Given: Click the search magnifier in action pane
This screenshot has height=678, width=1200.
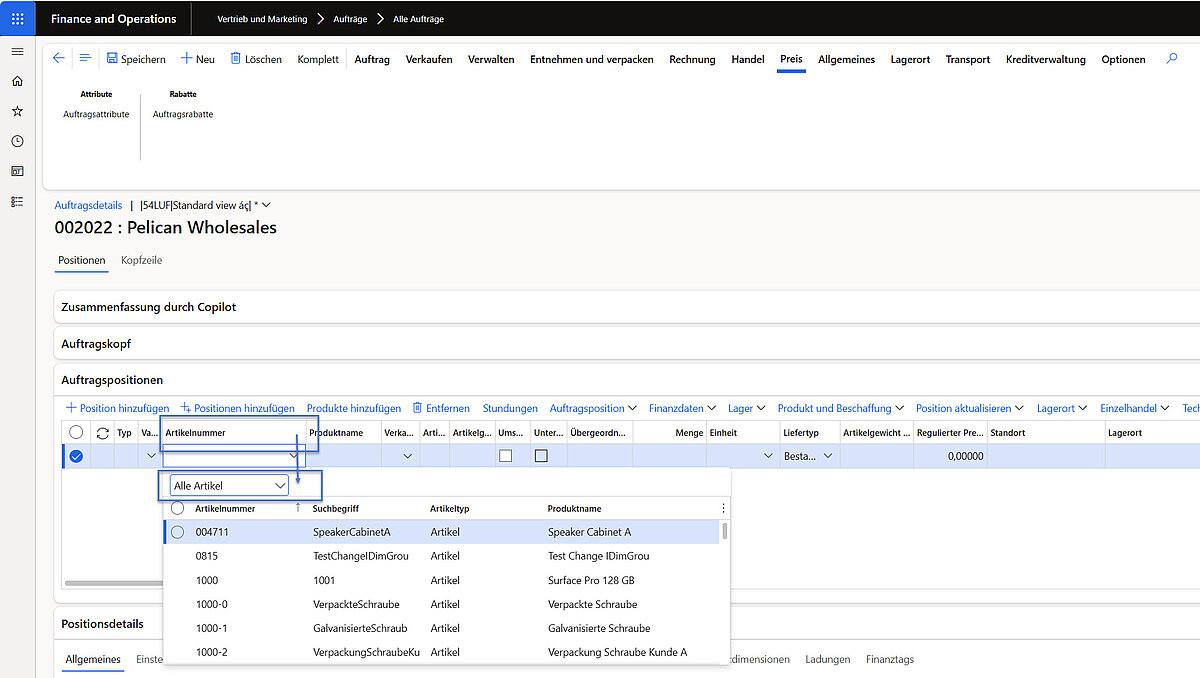Looking at the screenshot, I should [1172, 59].
